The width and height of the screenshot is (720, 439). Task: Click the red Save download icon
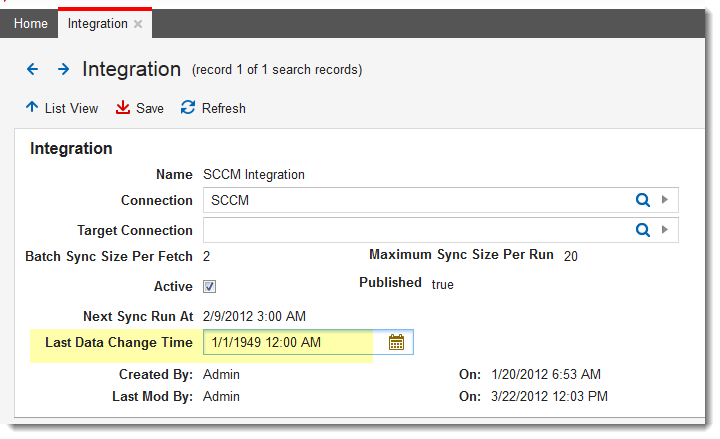point(123,107)
